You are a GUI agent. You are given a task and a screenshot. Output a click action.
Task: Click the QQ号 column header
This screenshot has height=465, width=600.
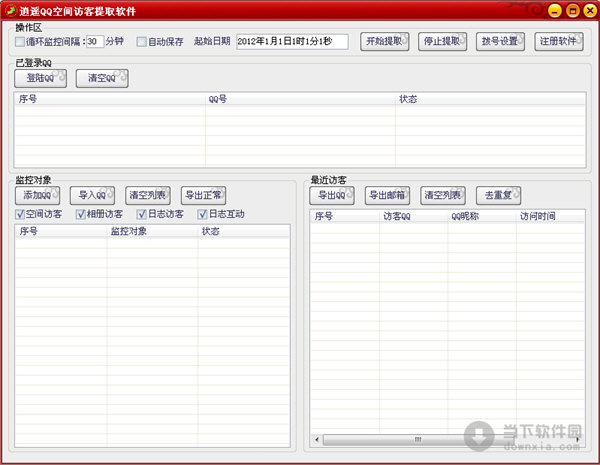[x=300, y=99]
